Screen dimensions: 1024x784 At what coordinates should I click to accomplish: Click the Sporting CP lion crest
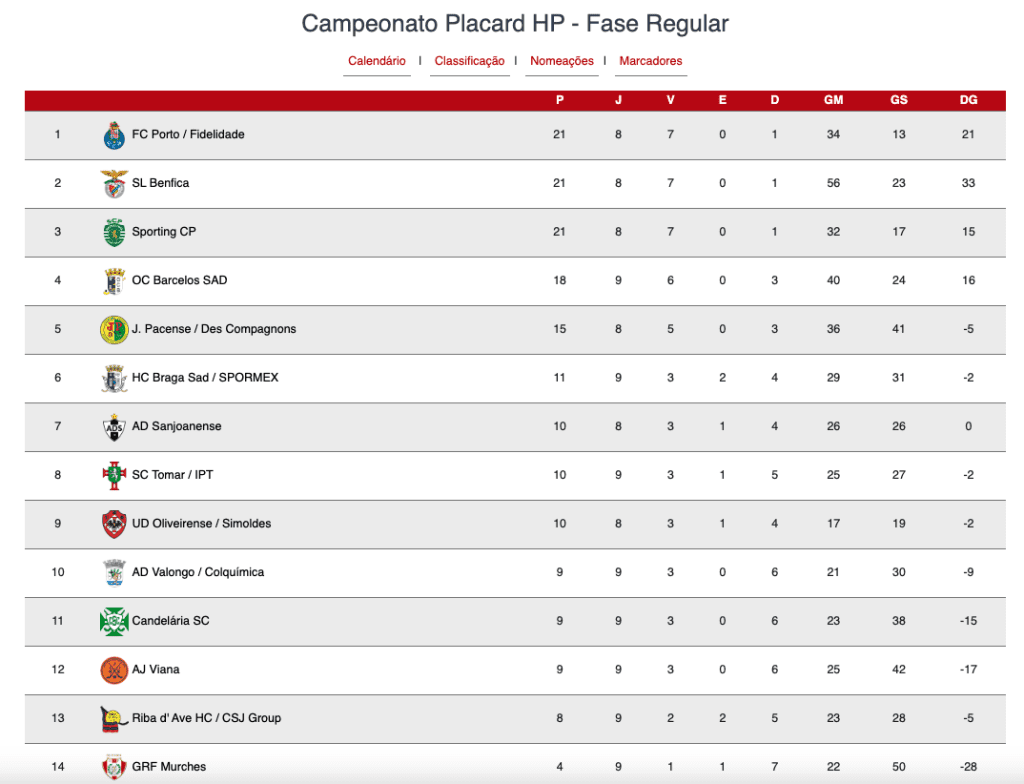(114, 232)
